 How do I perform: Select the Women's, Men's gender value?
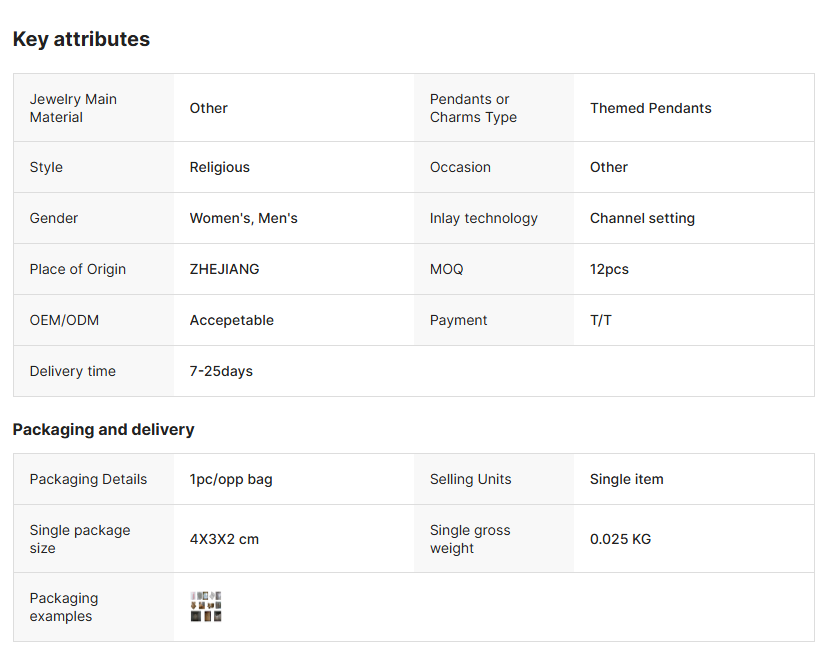[243, 218]
